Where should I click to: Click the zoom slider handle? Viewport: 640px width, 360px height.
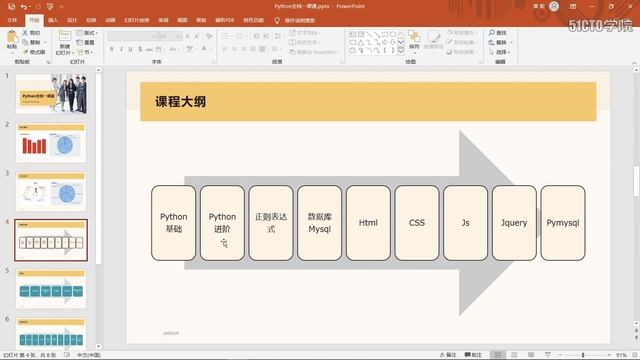coord(583,355)
